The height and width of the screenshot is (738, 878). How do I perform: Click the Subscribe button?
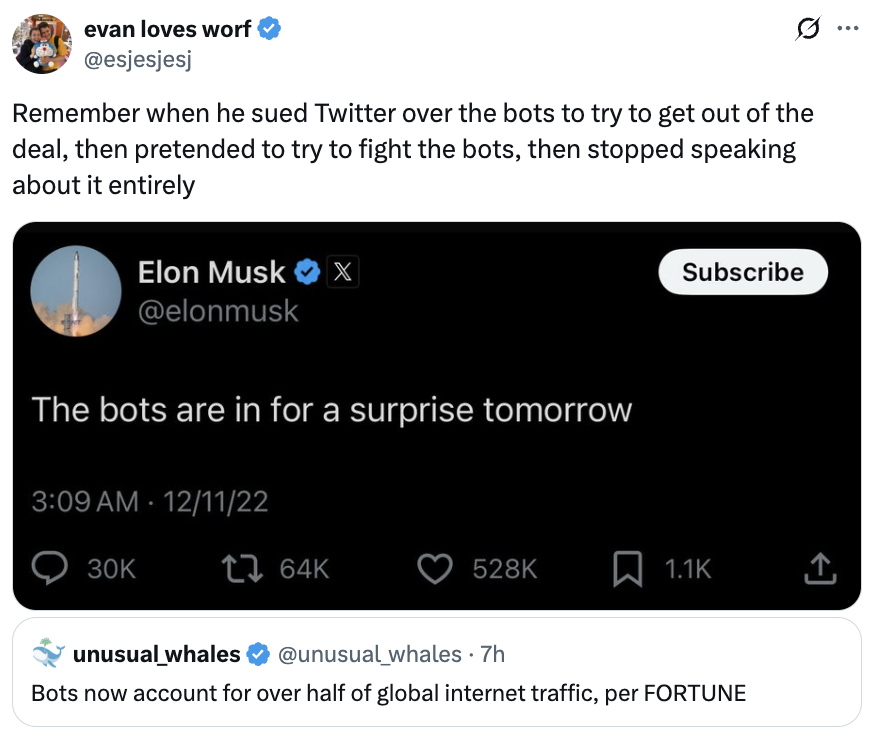(742, 272)
